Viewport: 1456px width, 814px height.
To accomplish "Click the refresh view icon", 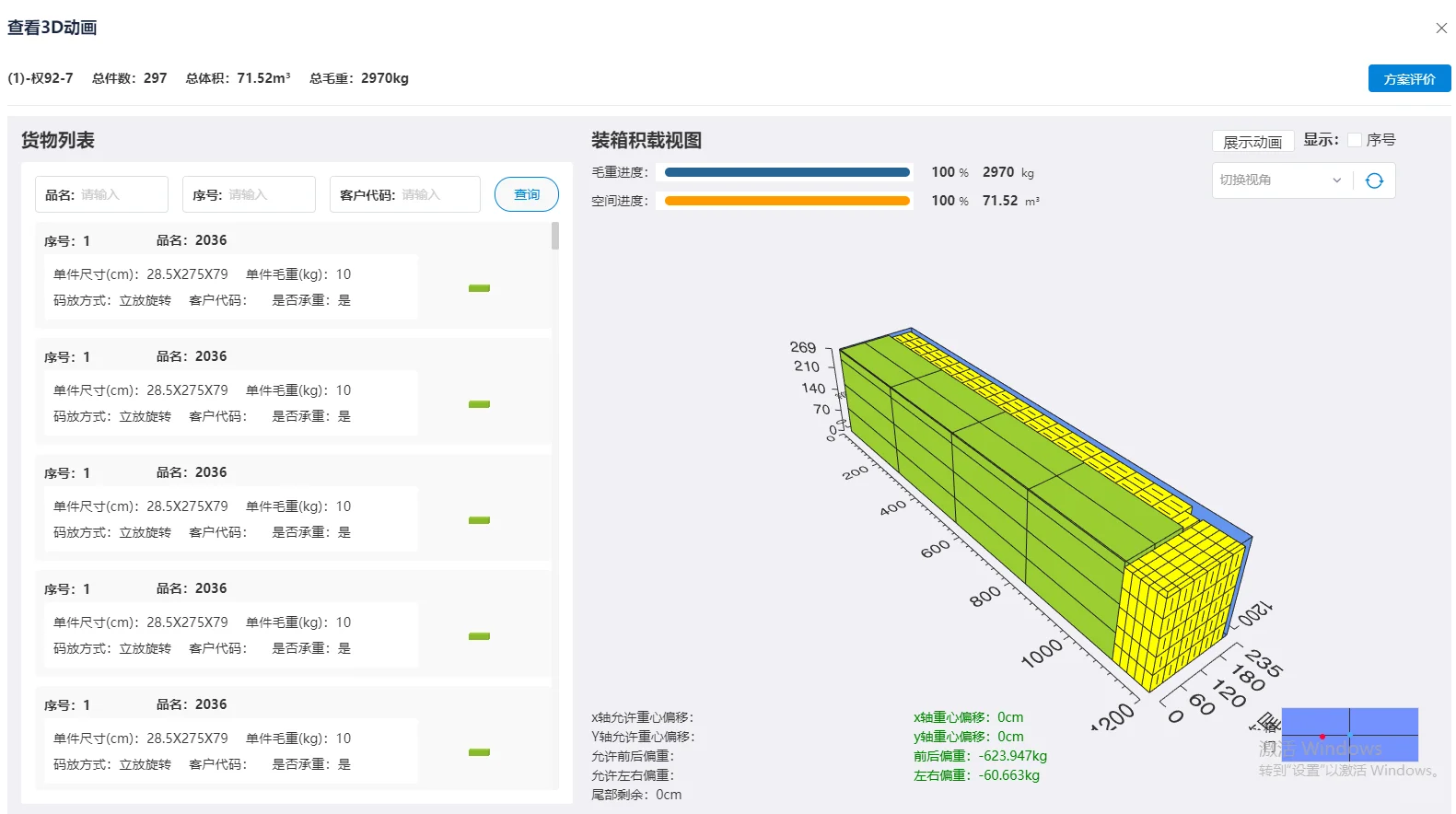I will [1374, 180].
